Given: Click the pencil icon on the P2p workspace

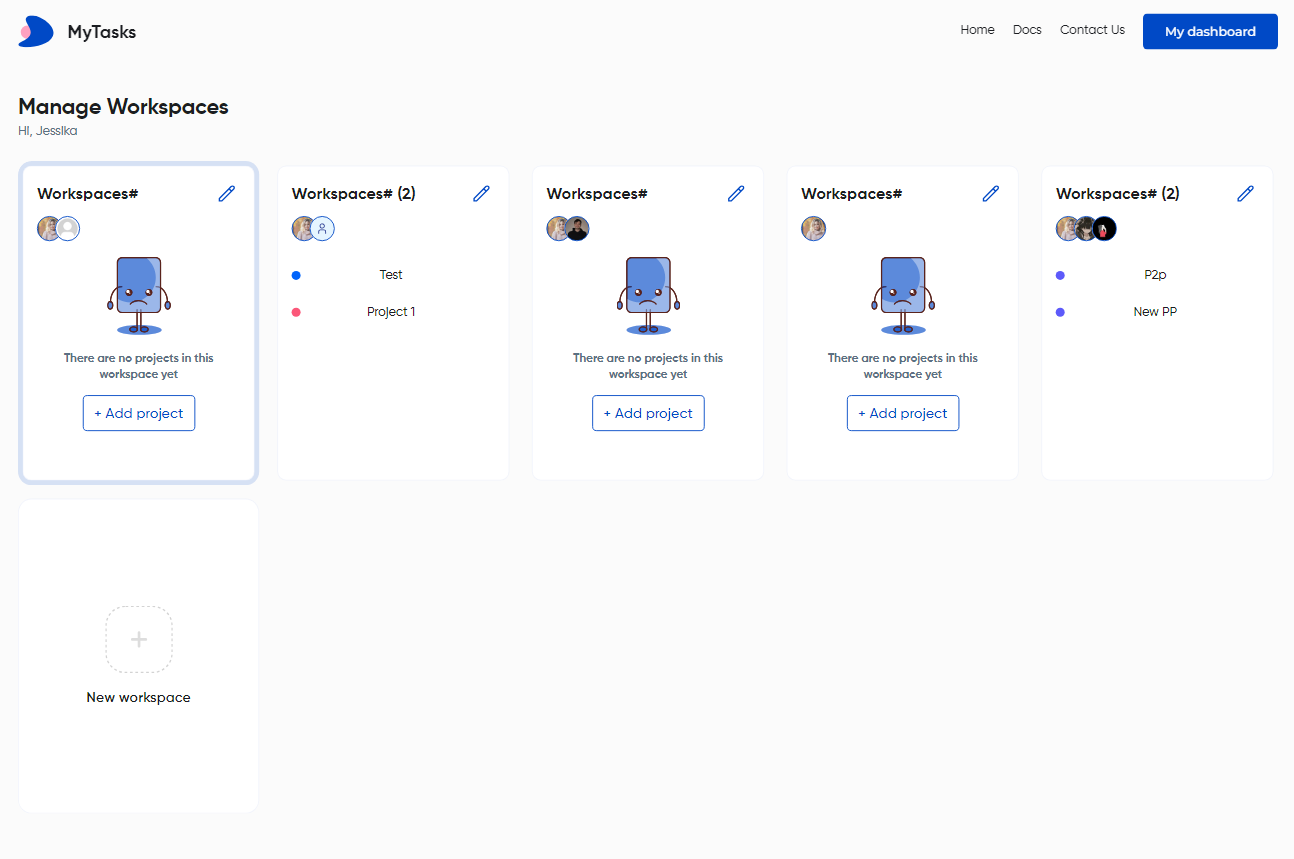Looking at the screenshot, I should (x=1245, y=194).
